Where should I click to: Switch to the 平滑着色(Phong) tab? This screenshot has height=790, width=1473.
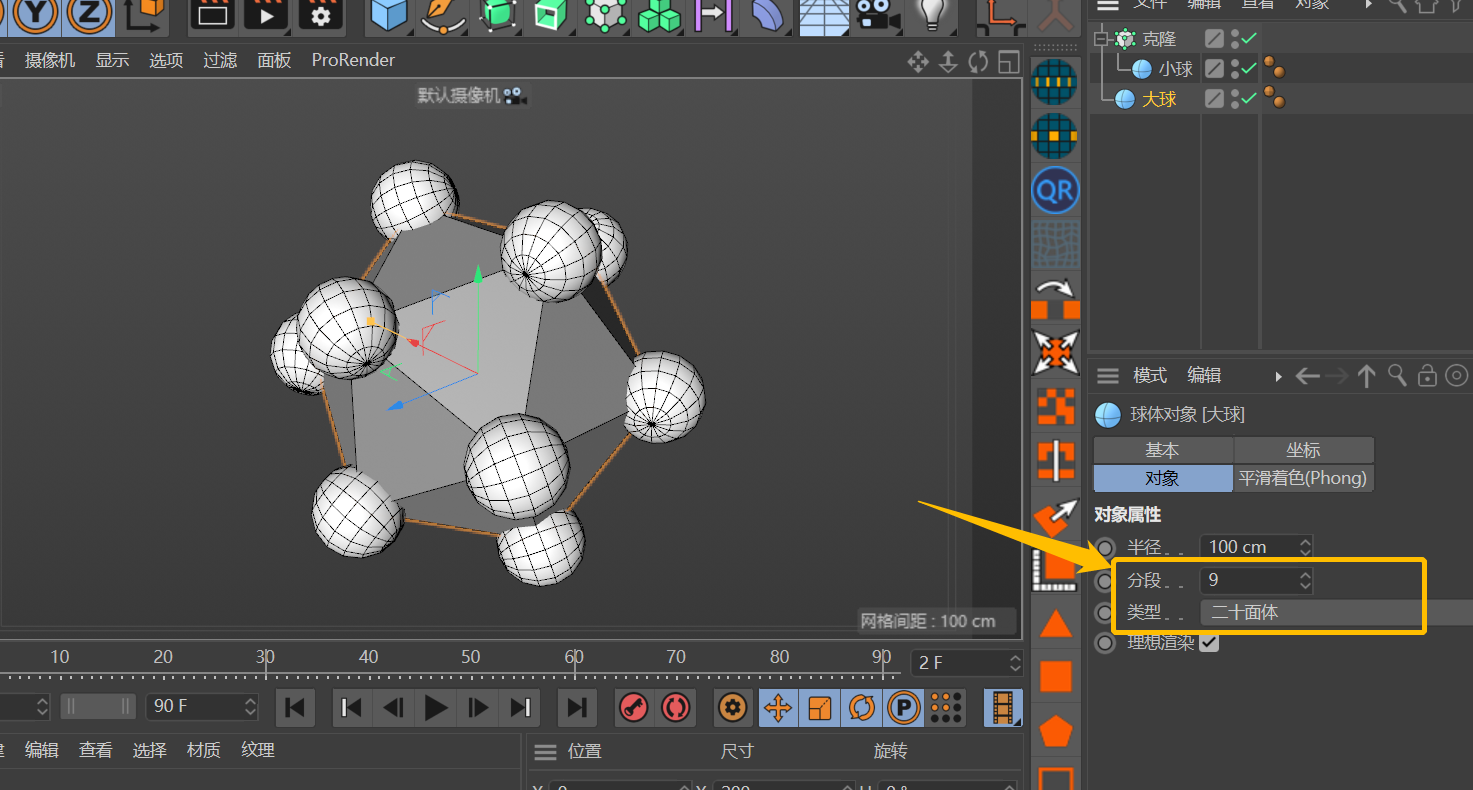pyautogui.click(x=1302, y=478)
